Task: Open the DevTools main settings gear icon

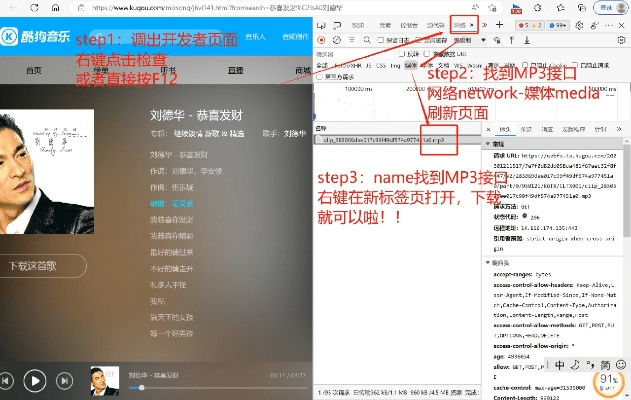Action: tap(579, 25)
